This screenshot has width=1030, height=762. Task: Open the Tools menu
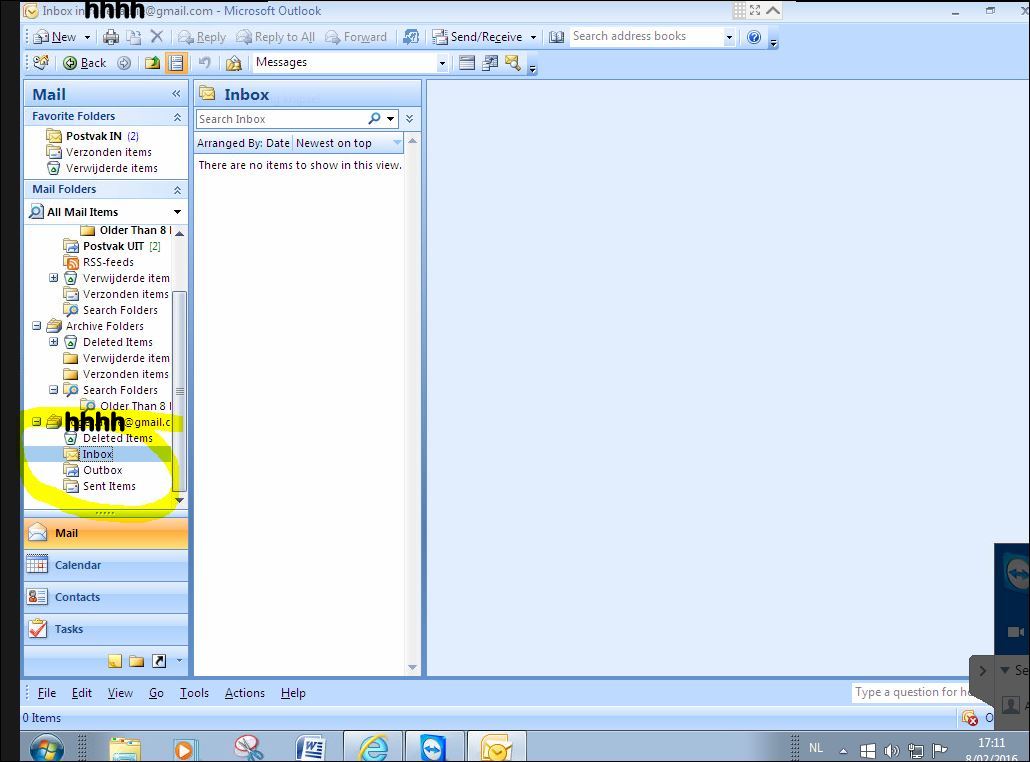194,693
